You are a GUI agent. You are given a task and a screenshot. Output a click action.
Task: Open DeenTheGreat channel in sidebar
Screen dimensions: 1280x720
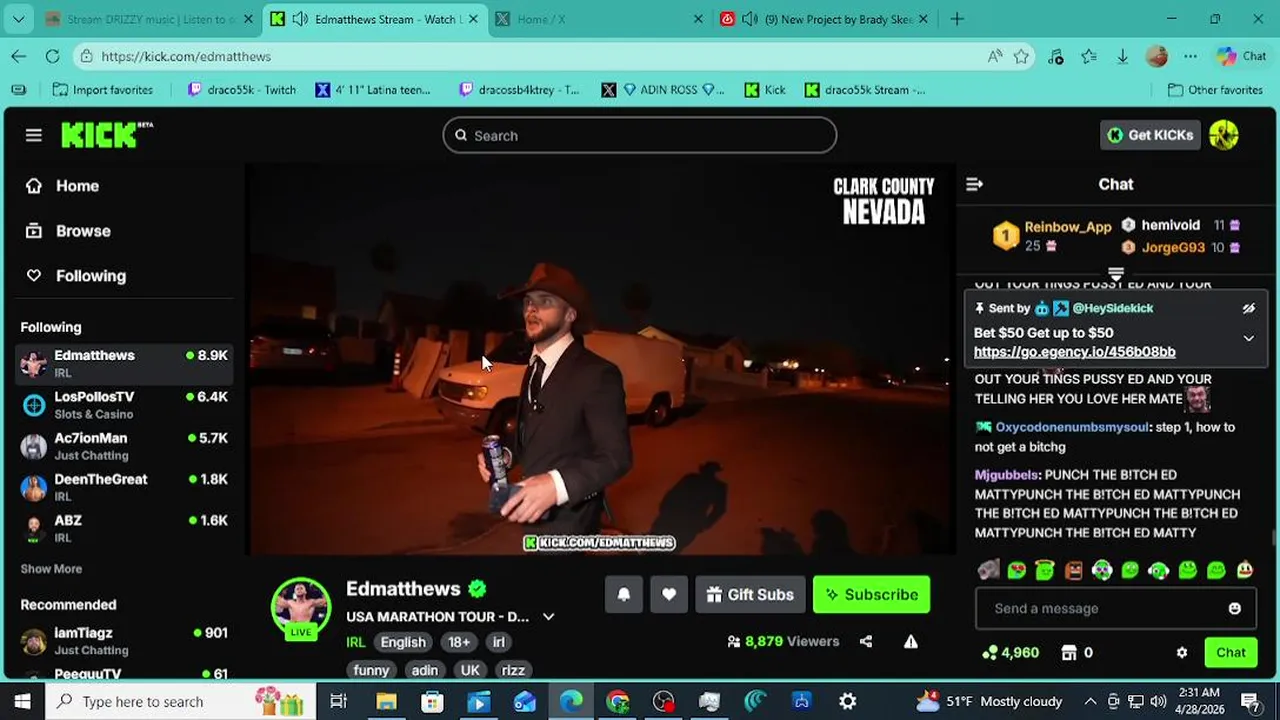tap(124, 487)
